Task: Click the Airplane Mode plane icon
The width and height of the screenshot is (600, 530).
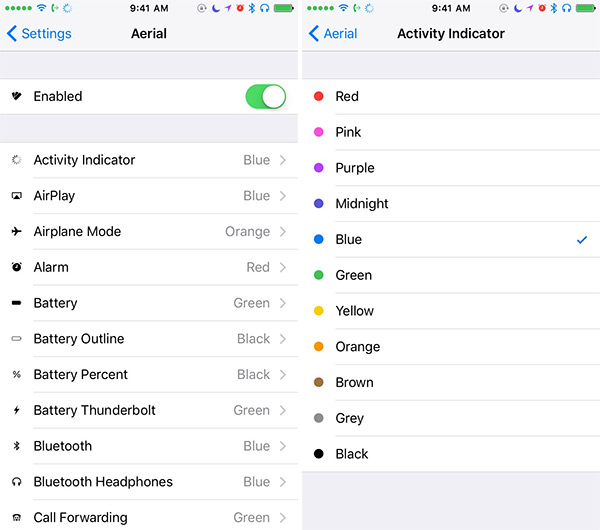Action: point(16,232)
